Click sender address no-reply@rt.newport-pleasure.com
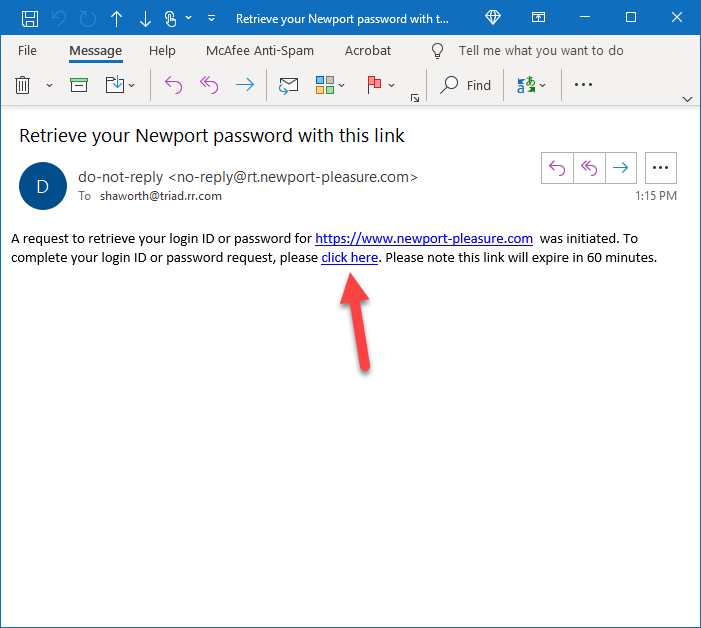 (293, 177)
